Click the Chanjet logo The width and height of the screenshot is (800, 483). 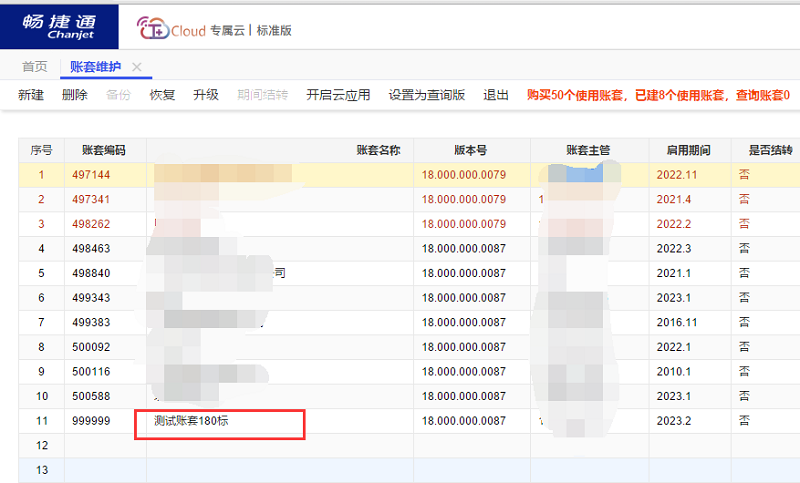(59, 27)
